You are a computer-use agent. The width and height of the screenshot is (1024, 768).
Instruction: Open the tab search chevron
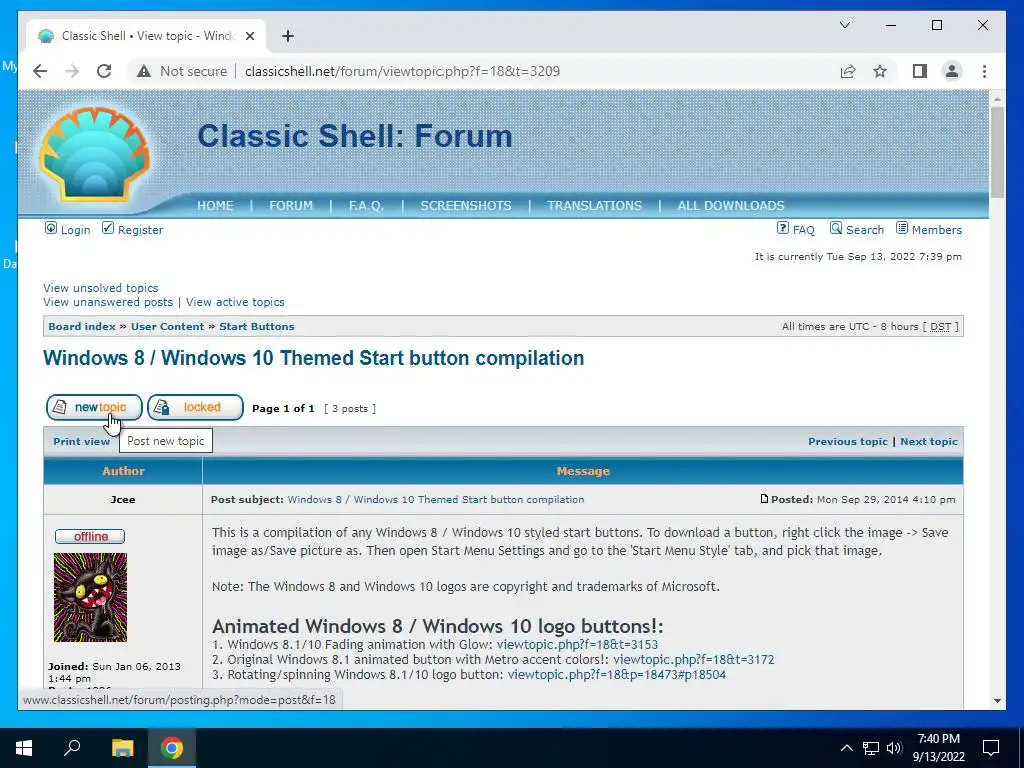[844, 25]
